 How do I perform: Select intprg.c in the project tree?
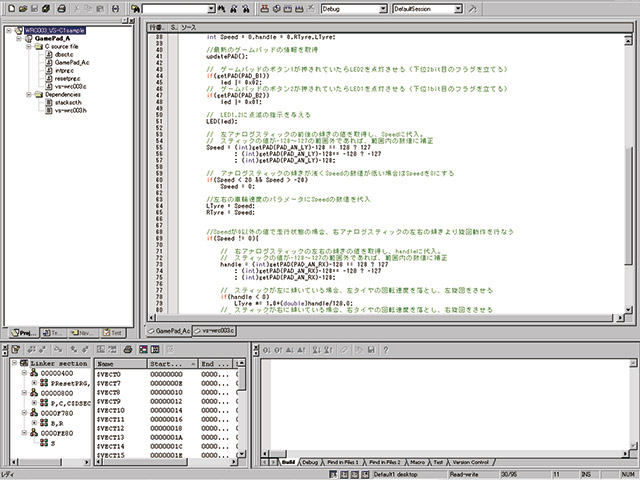coord(64,71)
